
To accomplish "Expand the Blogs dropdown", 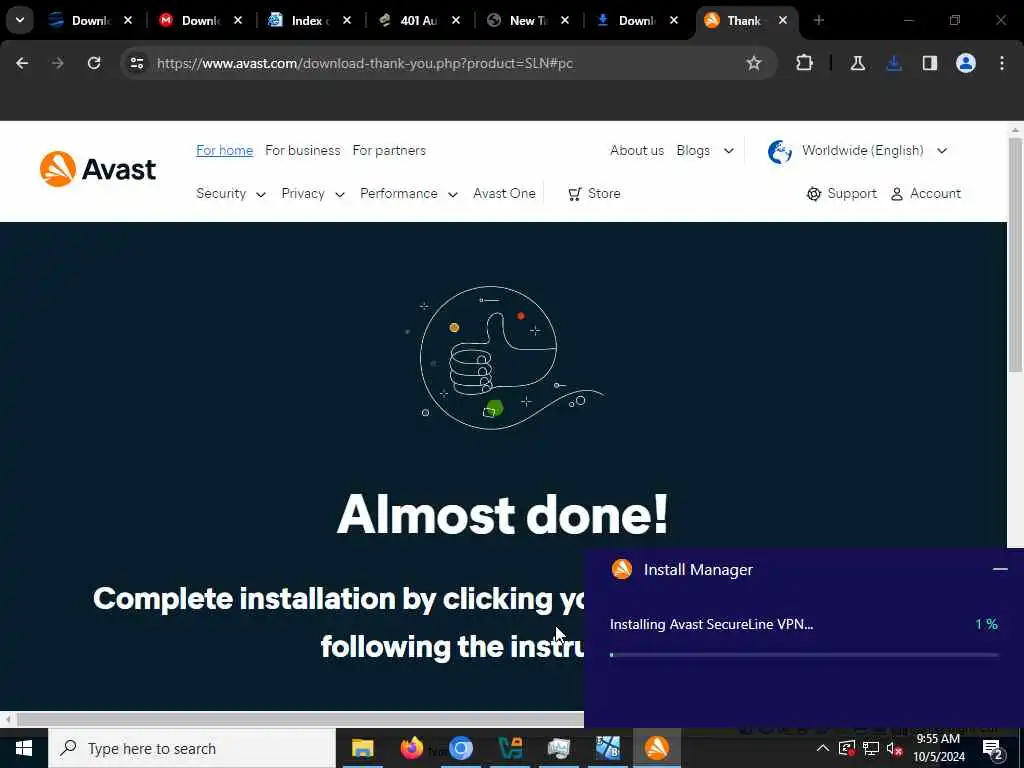I will [705, 150].
